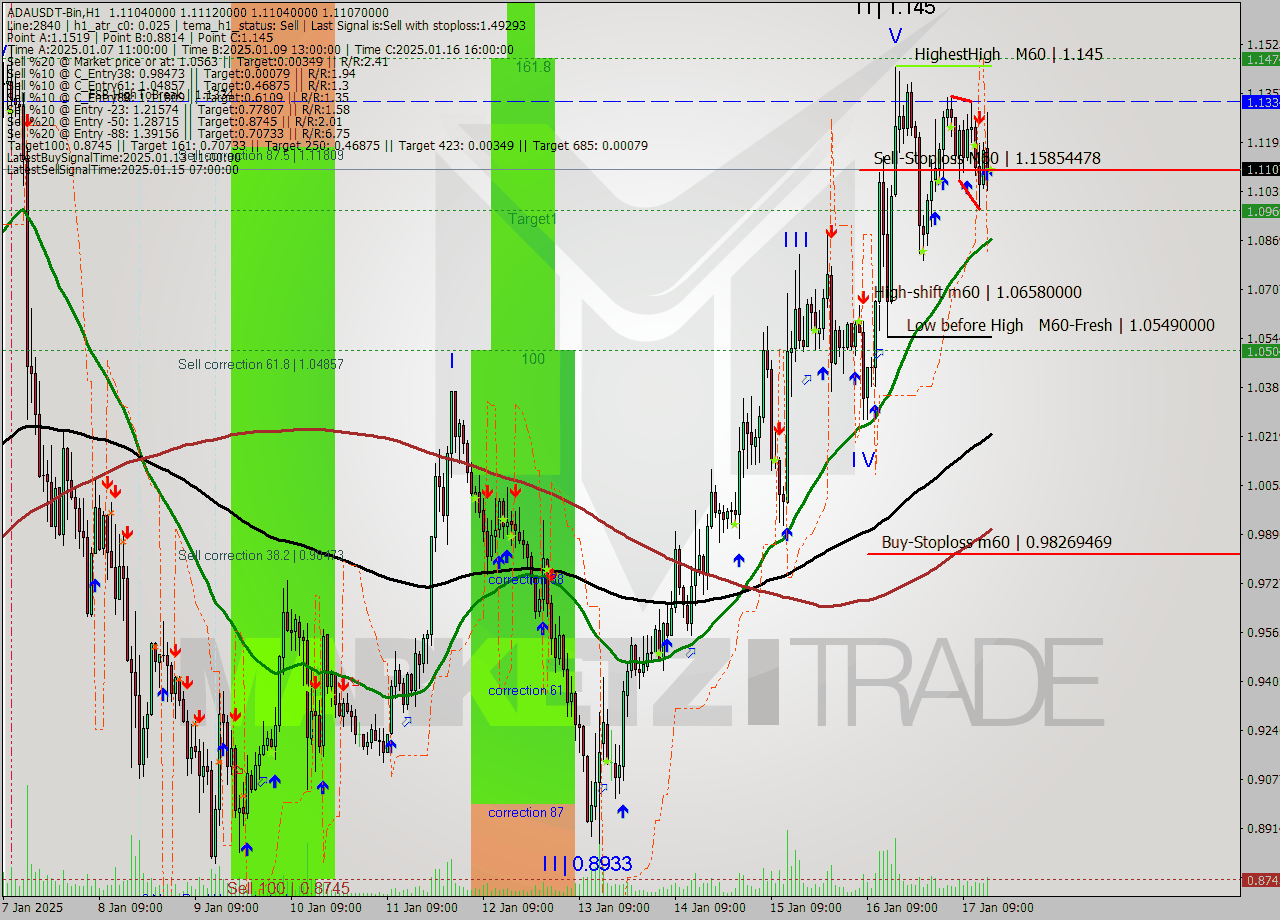Click the 'Buy-Stoploss m60 | 0.98269469' label
Viewport: 1280px width, 920px height.
coord(996,543)
